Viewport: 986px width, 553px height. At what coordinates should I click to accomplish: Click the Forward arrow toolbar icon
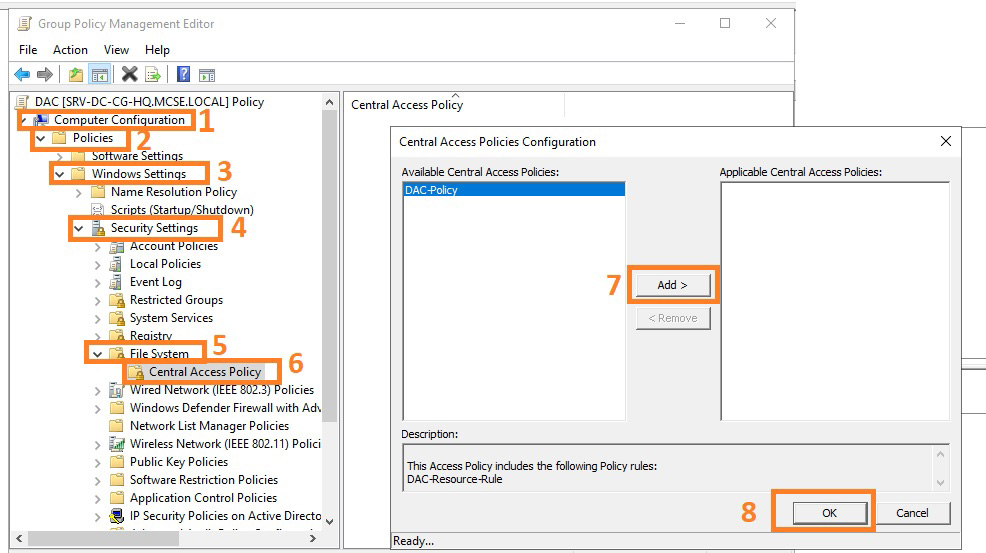[45, 75]
